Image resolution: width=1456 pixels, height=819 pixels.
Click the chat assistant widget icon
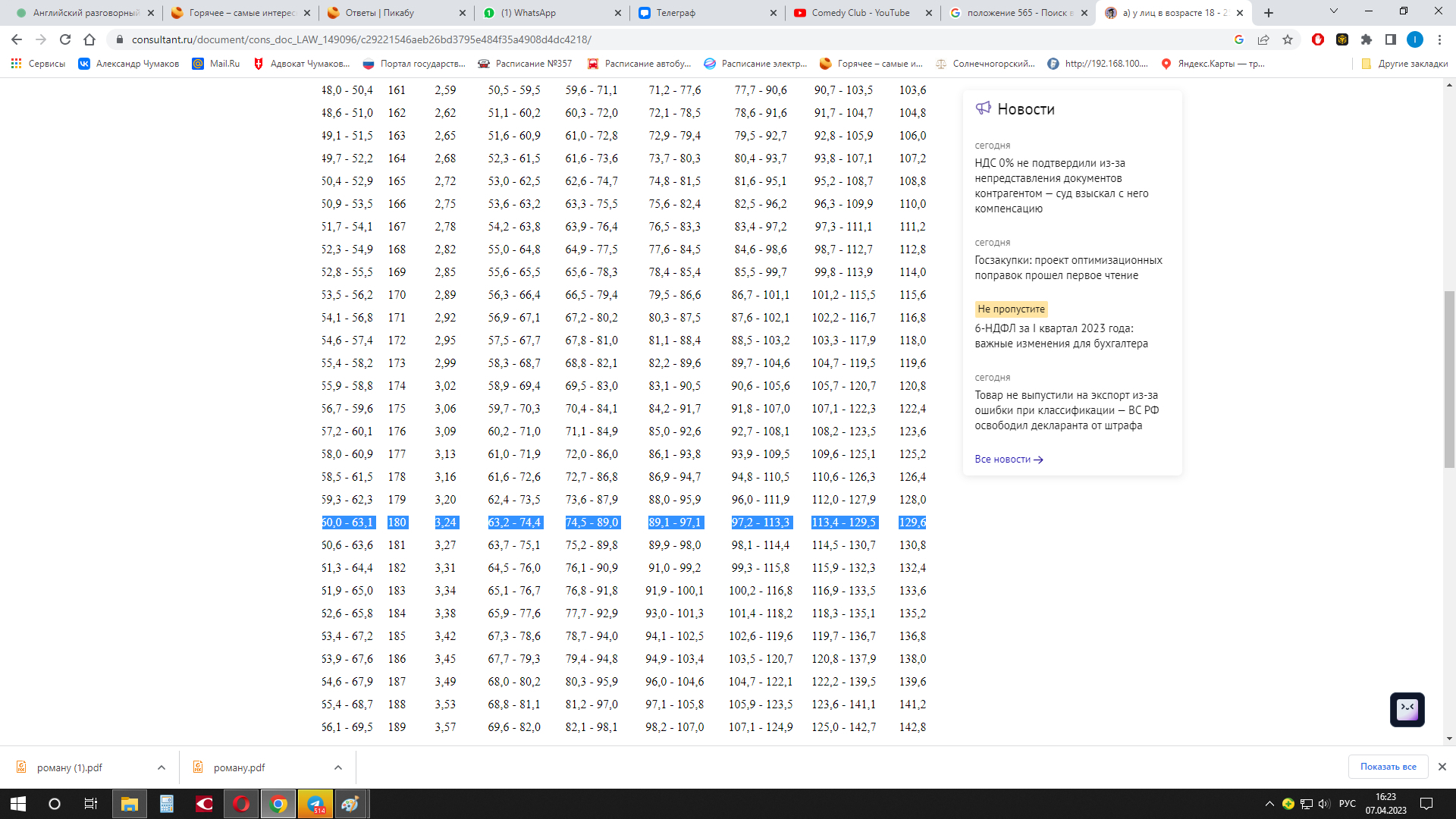(1407, 709)
